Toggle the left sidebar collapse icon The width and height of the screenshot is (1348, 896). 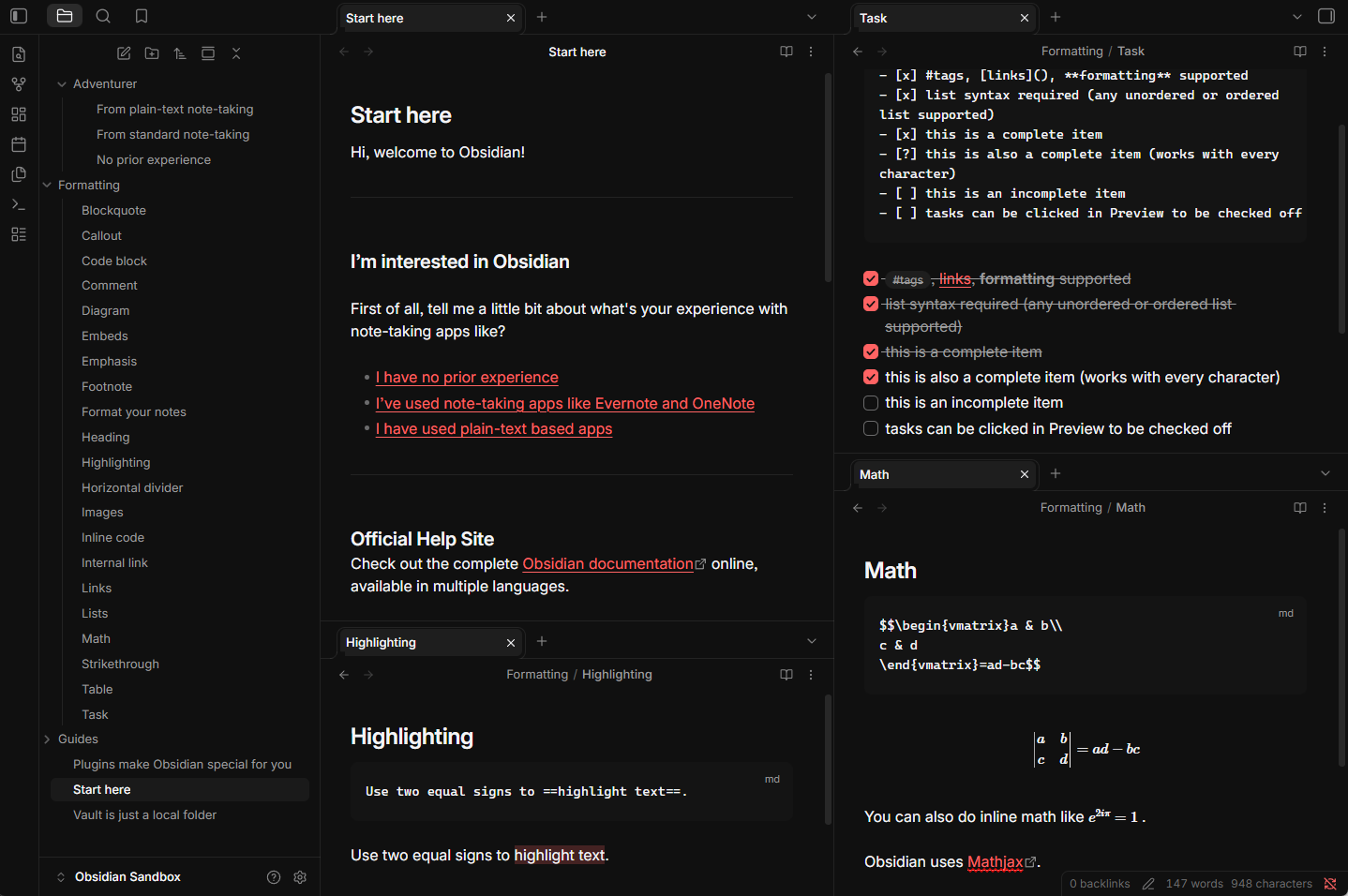19,16
